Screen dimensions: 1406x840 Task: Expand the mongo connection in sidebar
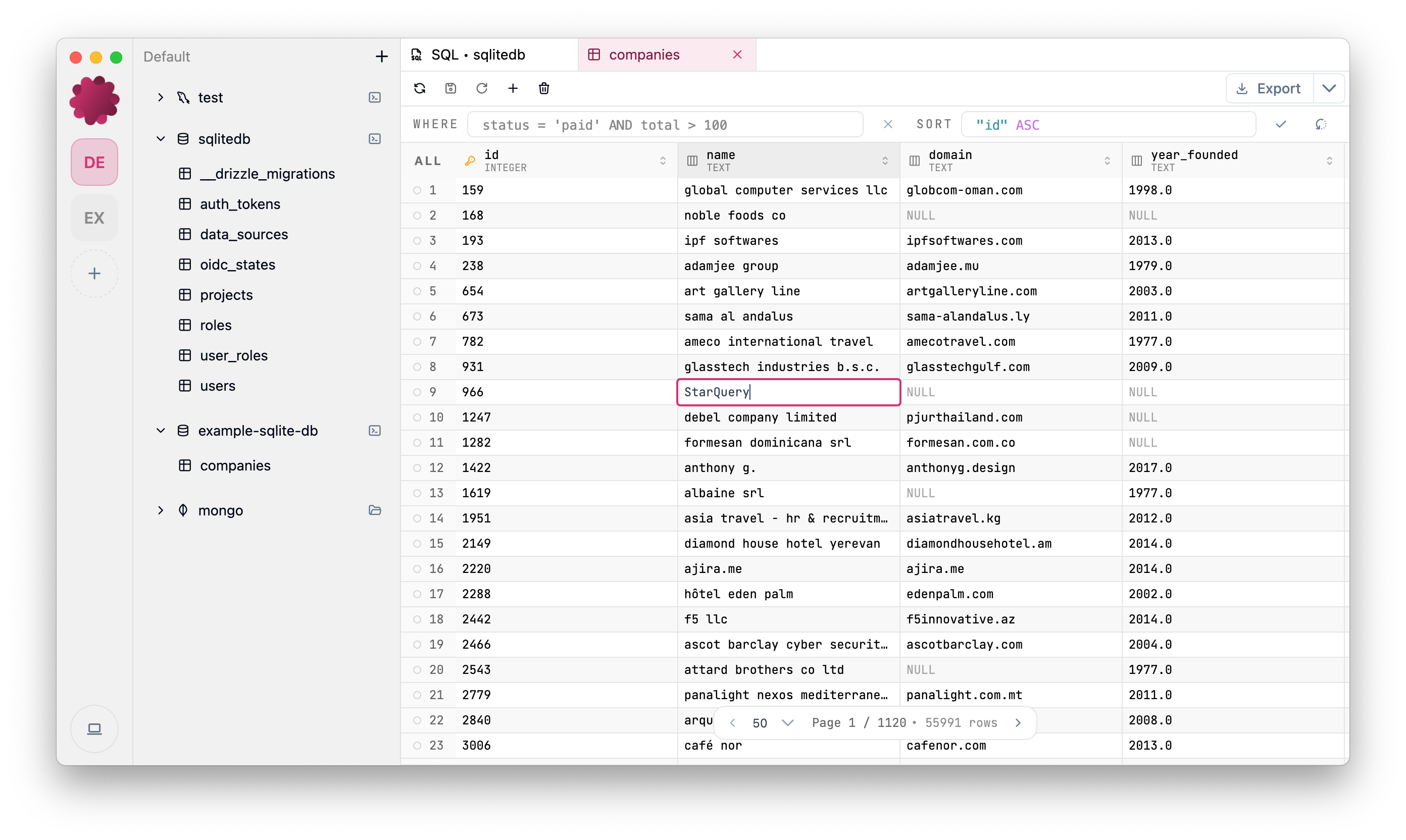[x=161, y=510]
